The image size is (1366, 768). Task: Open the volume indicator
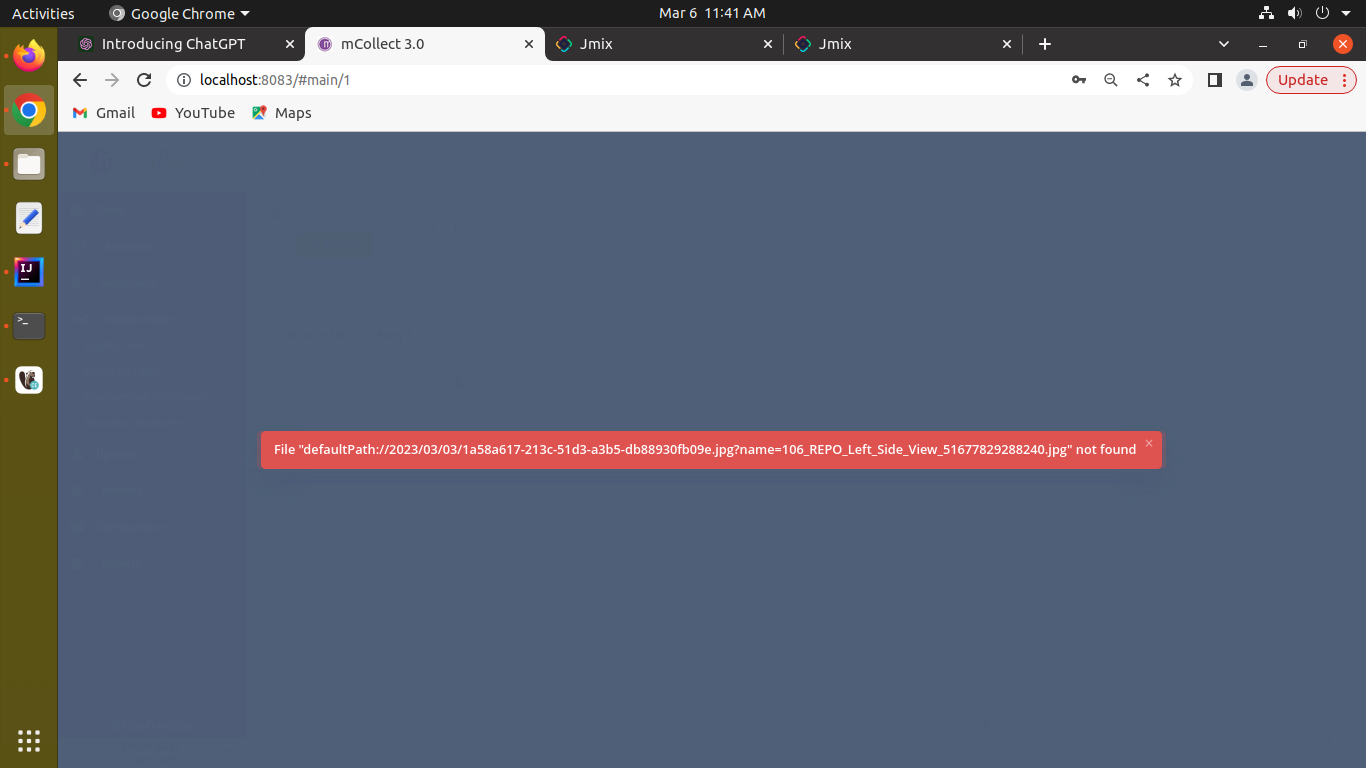coord(1294,13)
